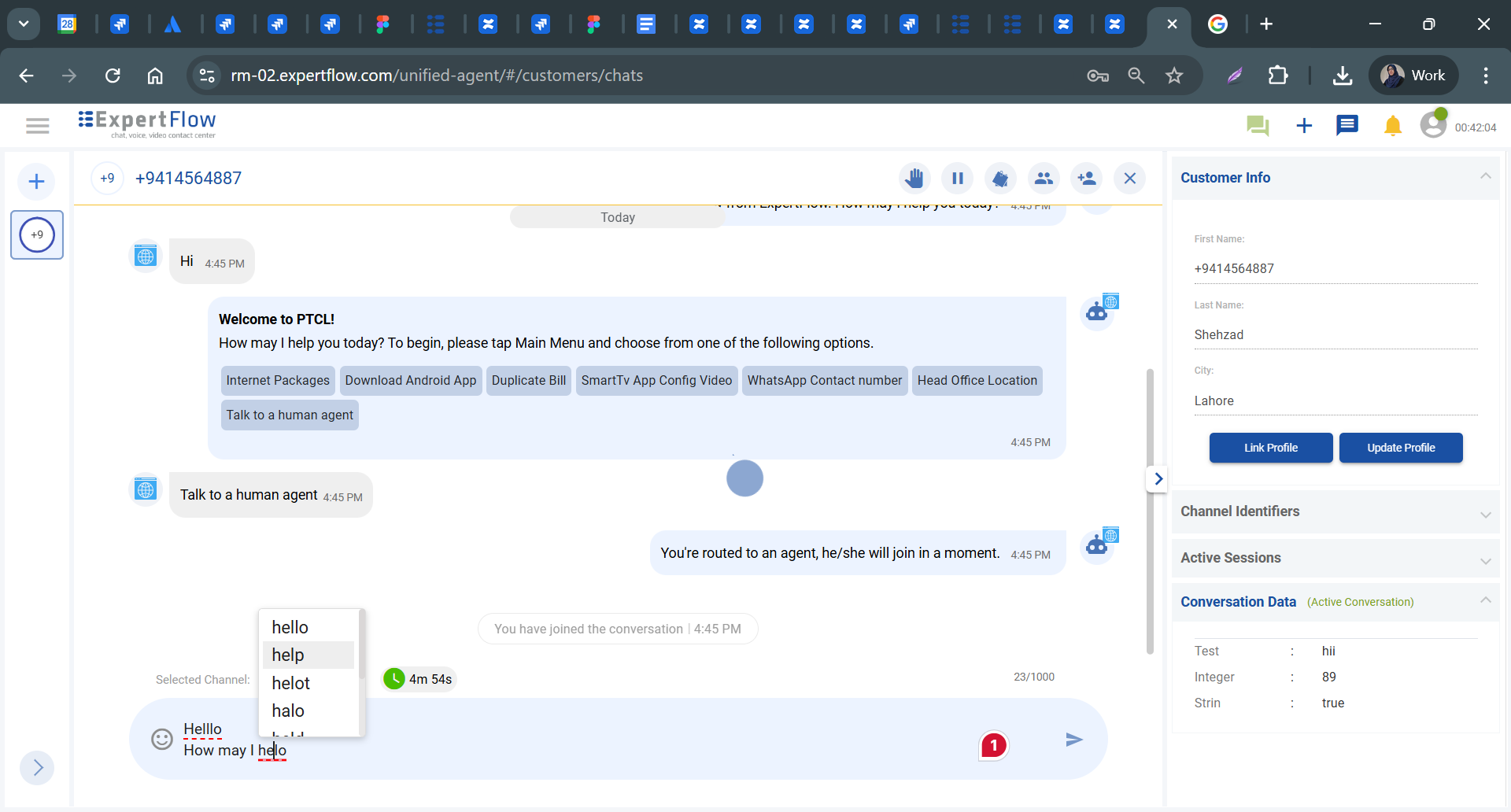Pause the conversation using the pause icon
Image resolution: width=1511 pixels, height=812 pixels.
coord(957,179)
